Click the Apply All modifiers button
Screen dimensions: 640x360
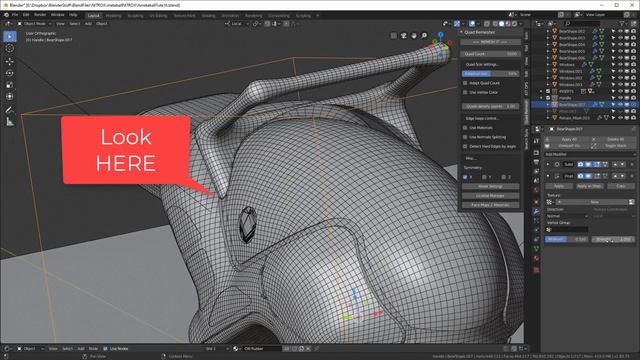coord(566,139)
